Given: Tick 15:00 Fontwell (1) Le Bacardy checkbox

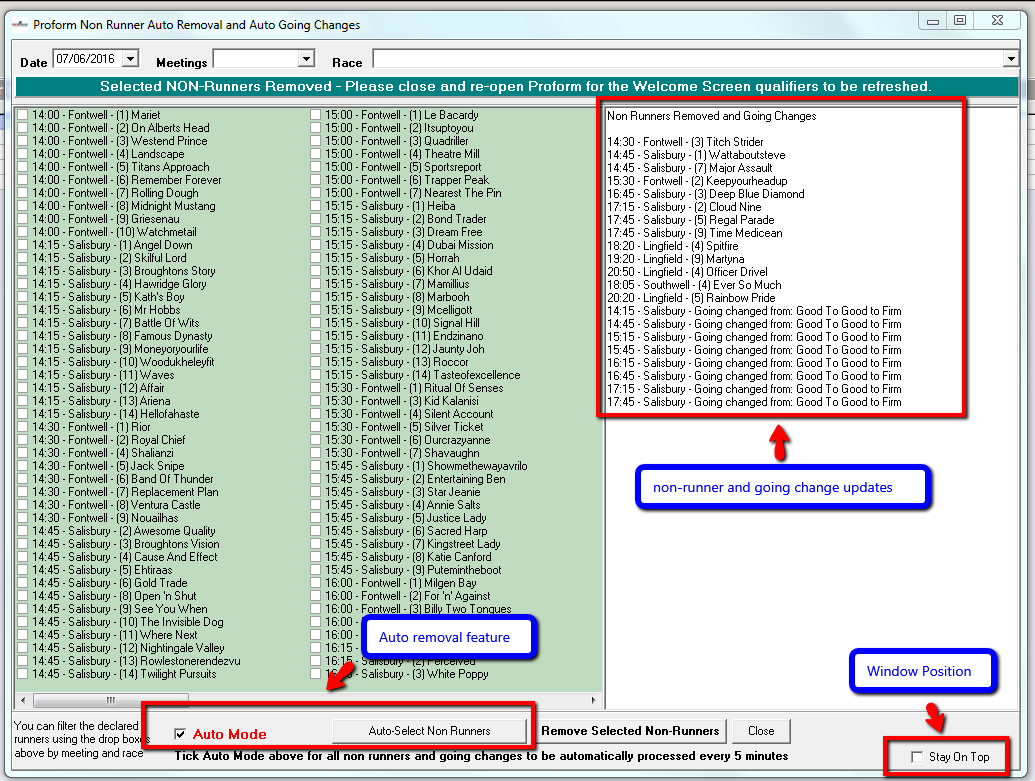Looking at the screenshot, I should [316, 115].
